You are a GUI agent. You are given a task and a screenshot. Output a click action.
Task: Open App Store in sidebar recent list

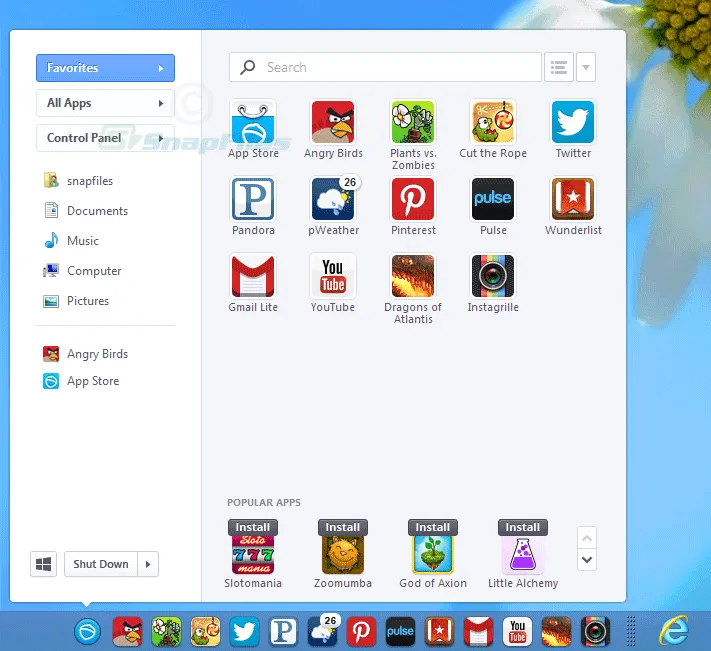click(81, 381)
